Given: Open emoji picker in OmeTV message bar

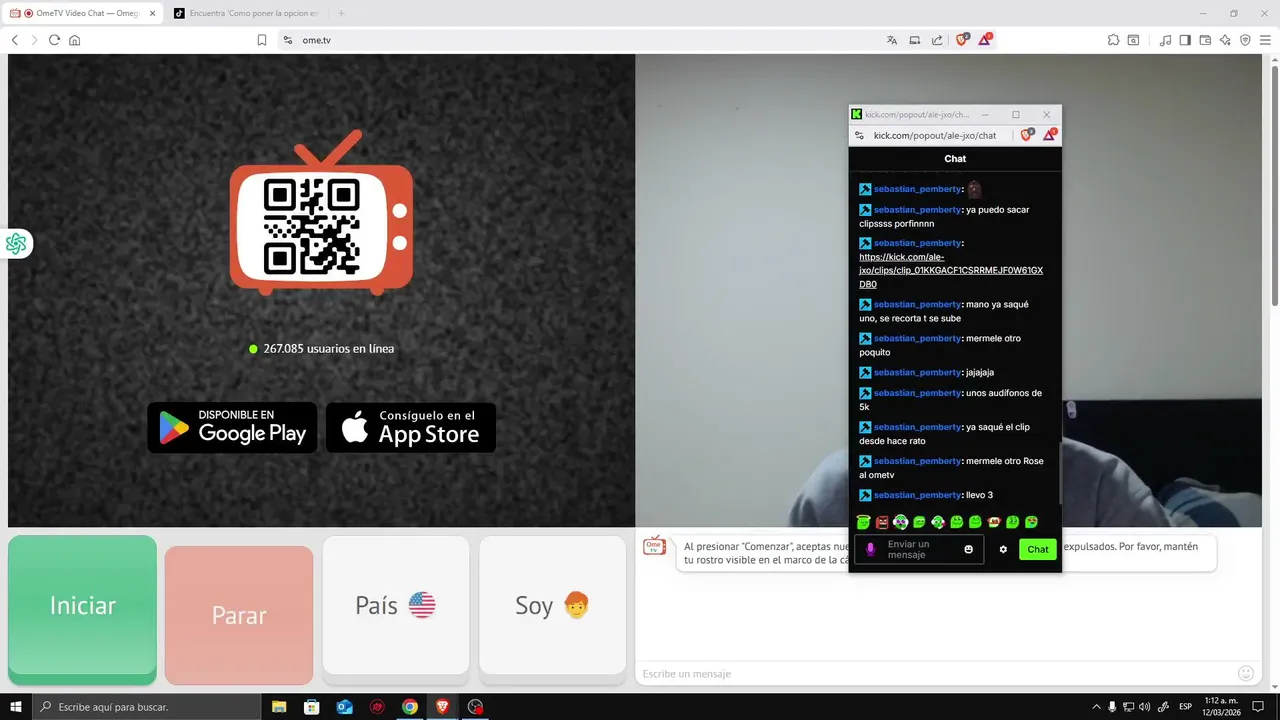Looking at the screenshot, I should (1246, 673).
